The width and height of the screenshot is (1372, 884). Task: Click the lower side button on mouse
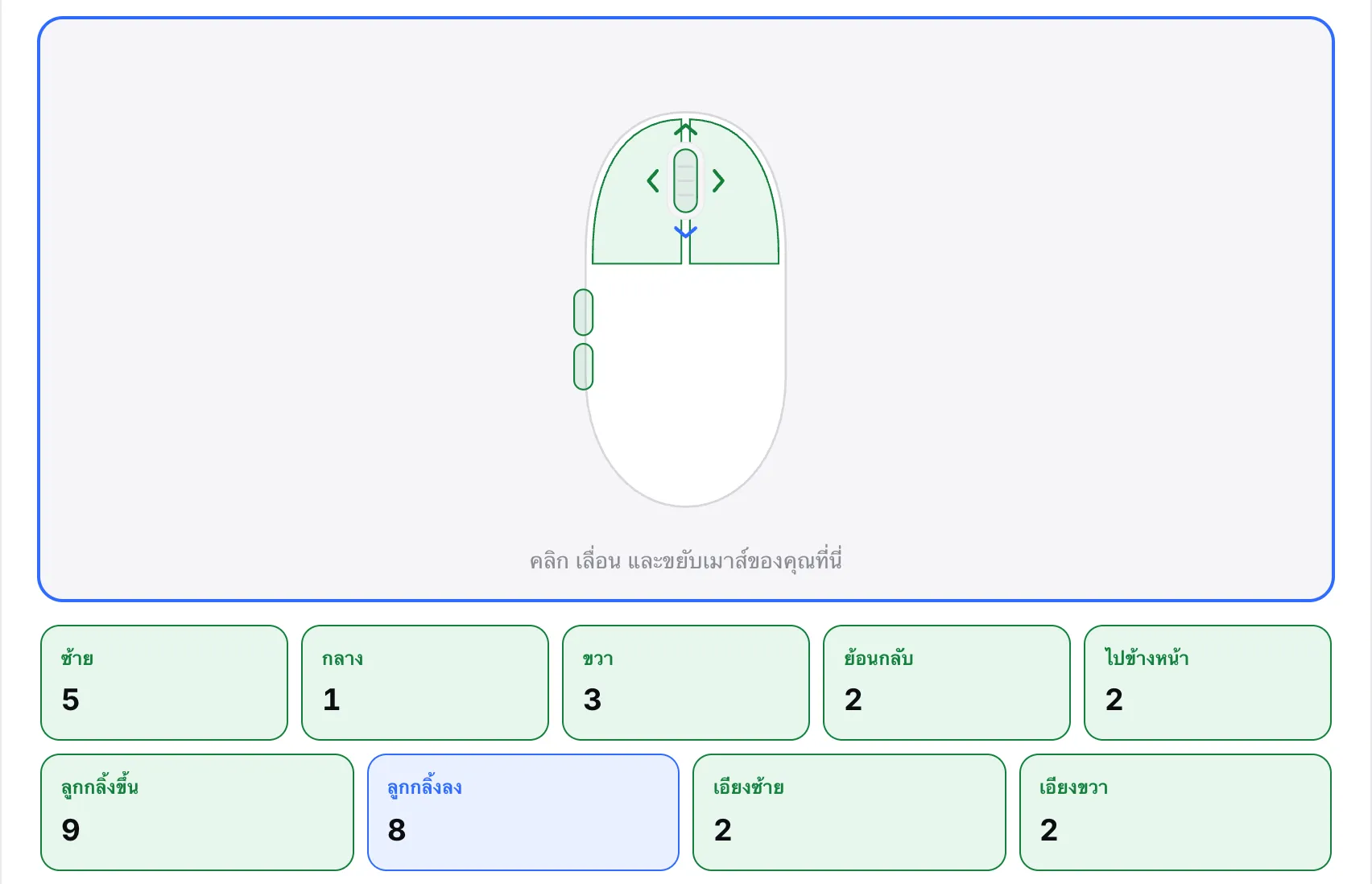click(x=584, y=367)
